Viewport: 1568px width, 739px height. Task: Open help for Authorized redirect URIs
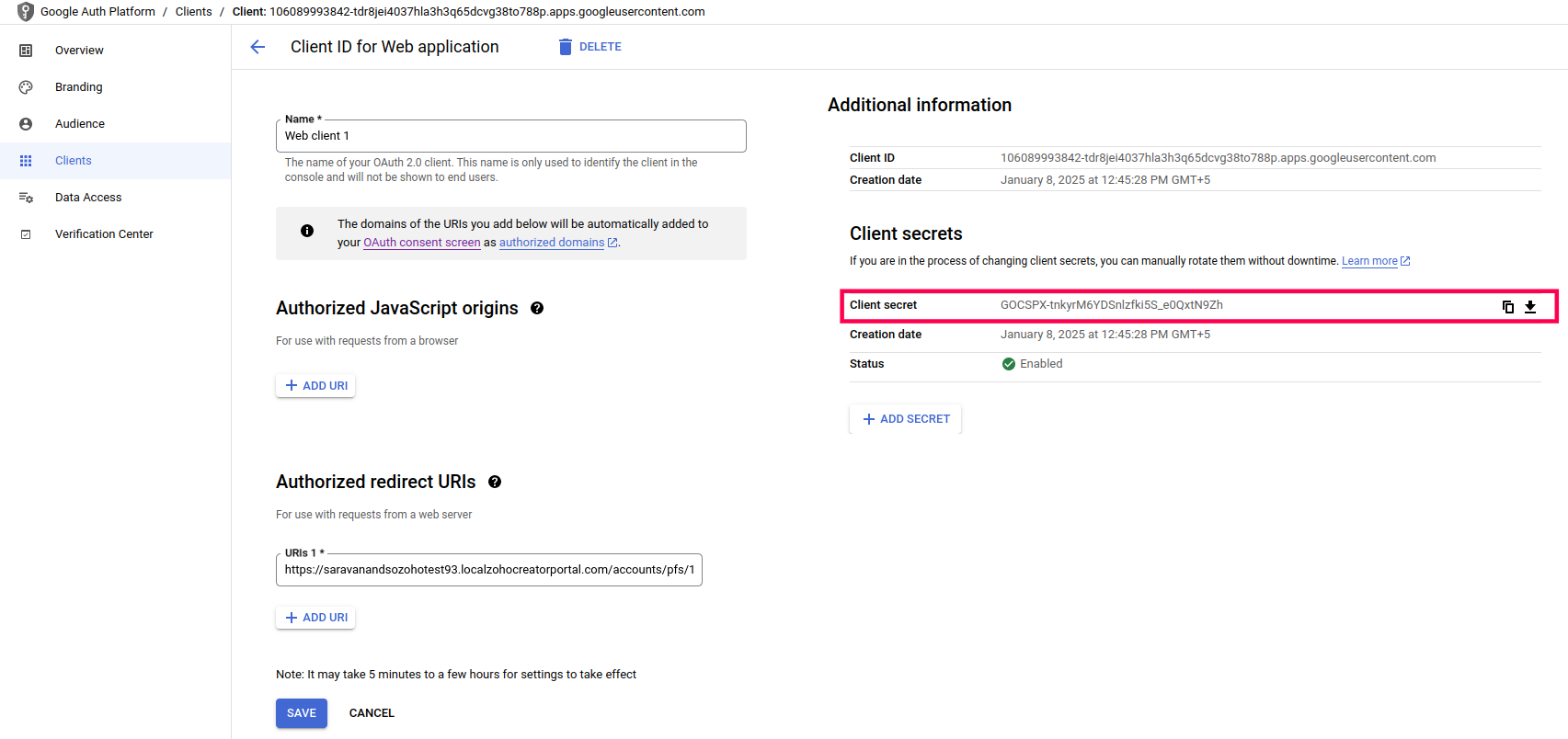click(495, 482)
